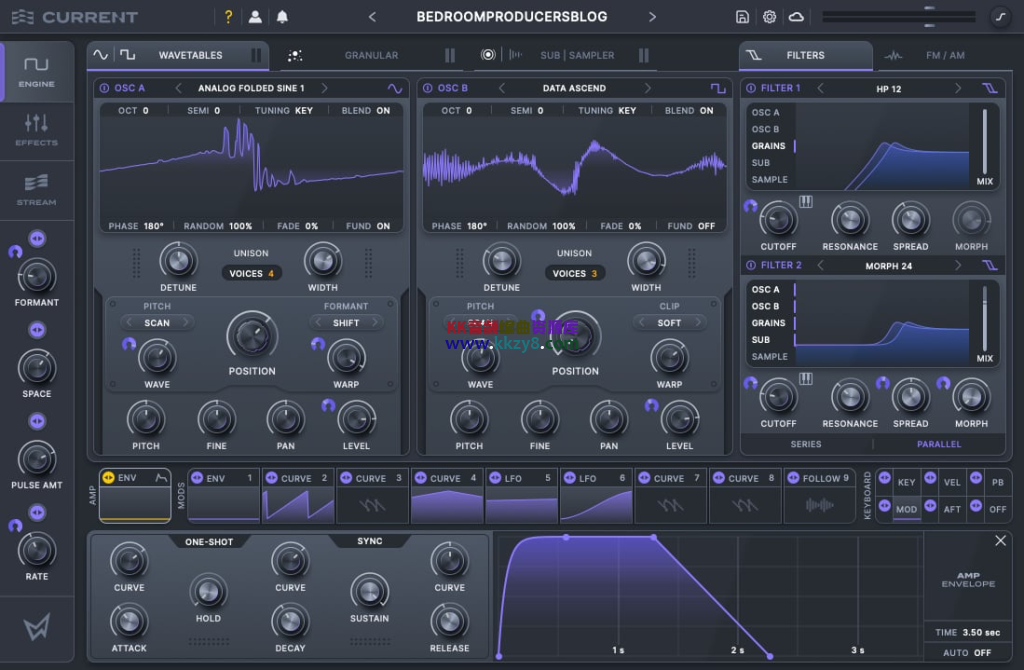Switch to the GRANULAR tab

(x=374, y=55)
